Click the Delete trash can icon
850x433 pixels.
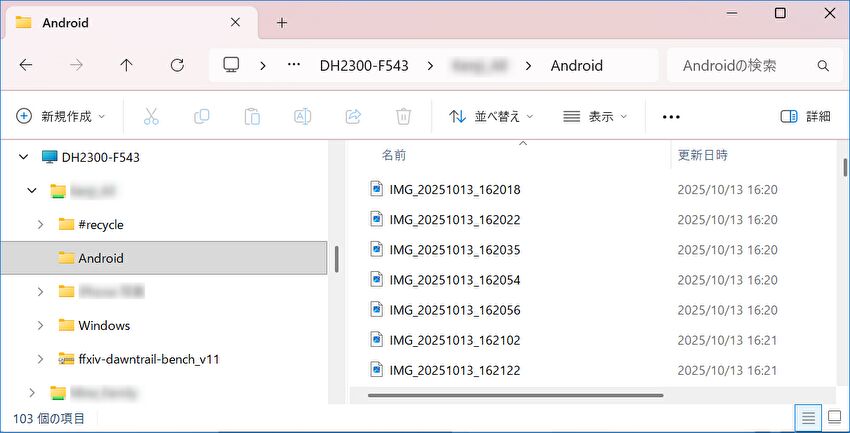click(403, 116)
